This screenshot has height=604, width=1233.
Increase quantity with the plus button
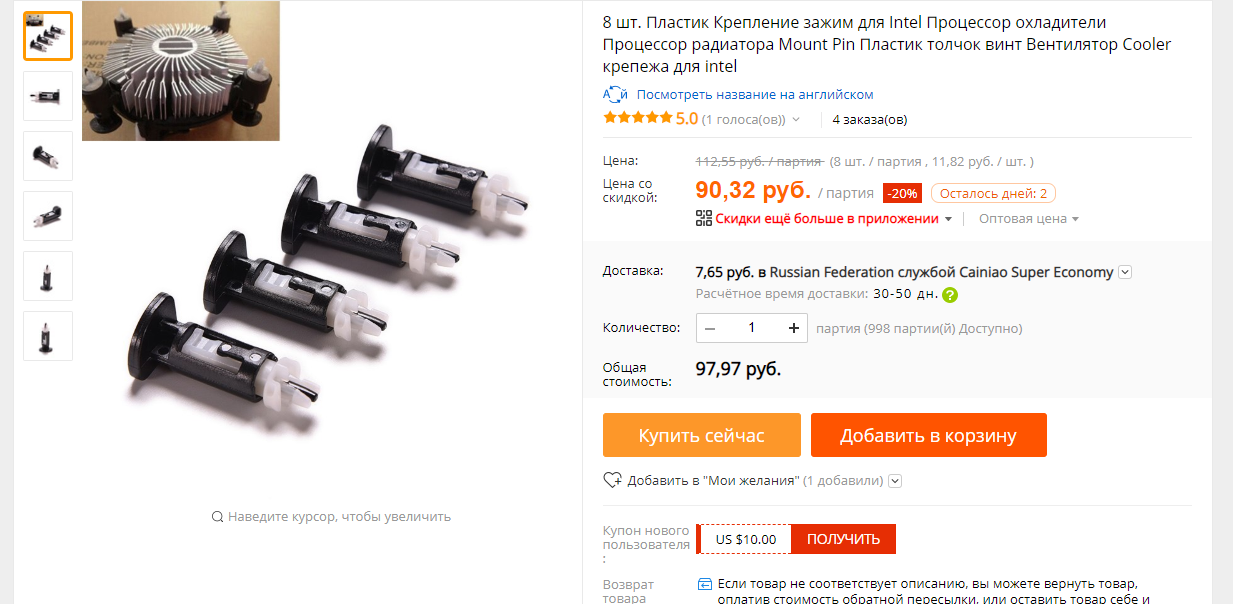(794, 328)
